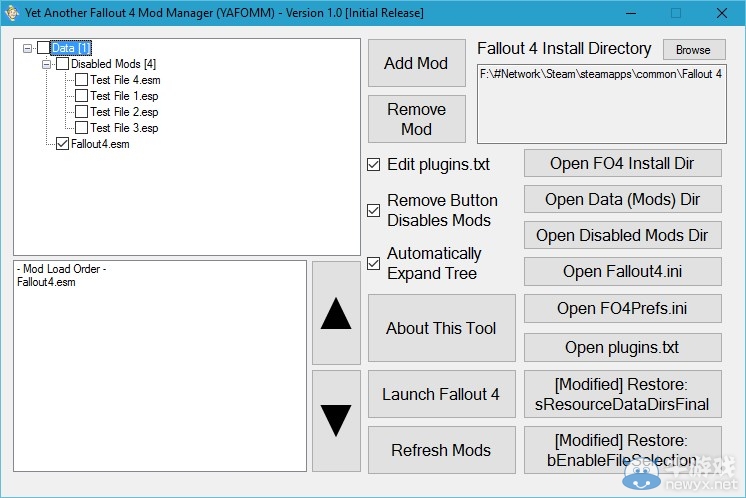Screen dimensions: 746x498
Task: Check the Test File 1.esp checkbox
Action: coord(81,96)
